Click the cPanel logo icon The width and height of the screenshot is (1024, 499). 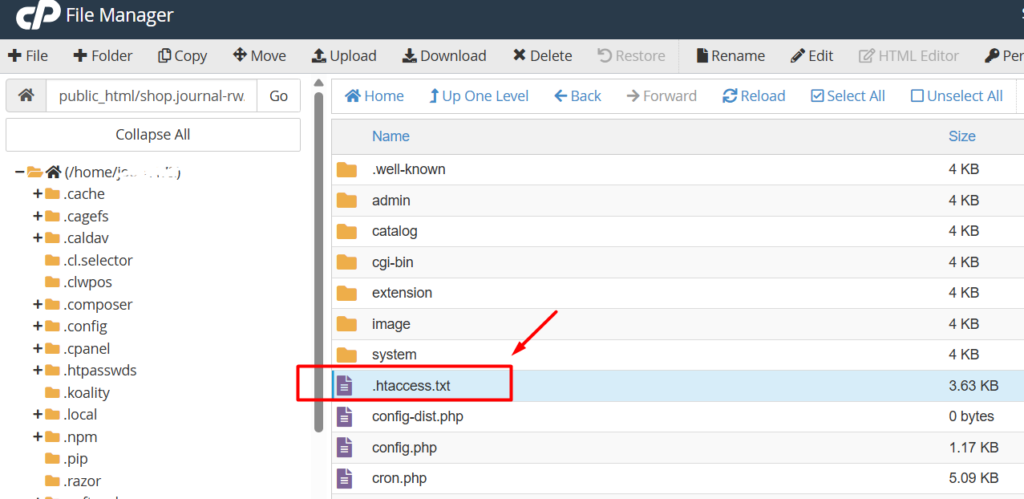tap(37, 16)
